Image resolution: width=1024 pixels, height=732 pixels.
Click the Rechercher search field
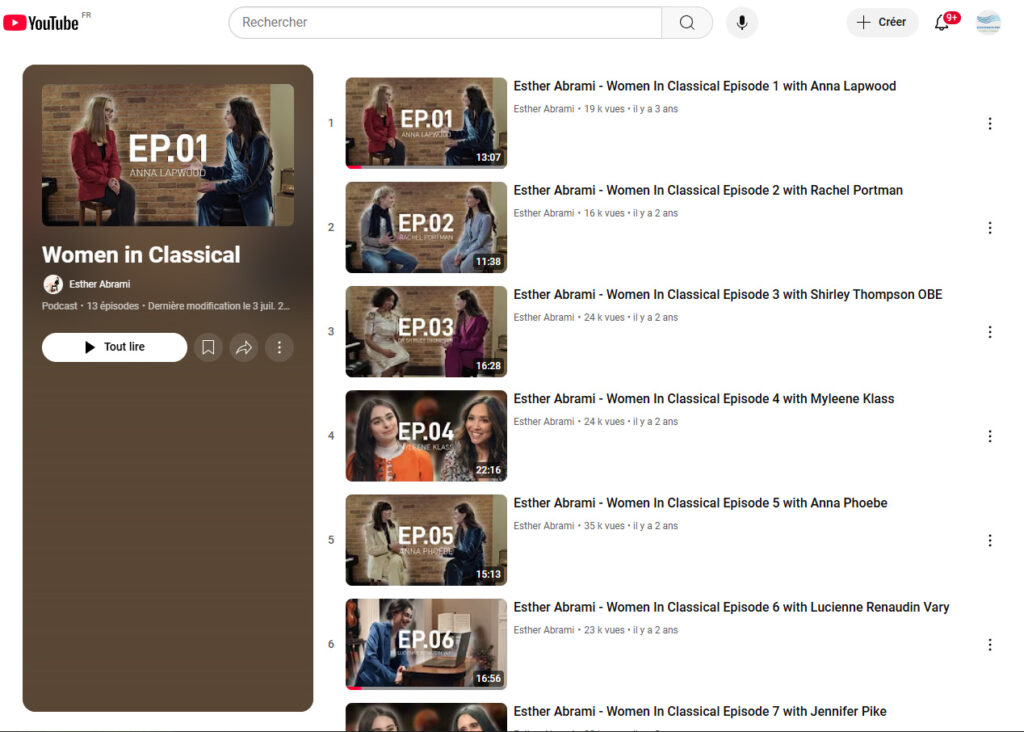pyautogui.click(x=445, y=23)
